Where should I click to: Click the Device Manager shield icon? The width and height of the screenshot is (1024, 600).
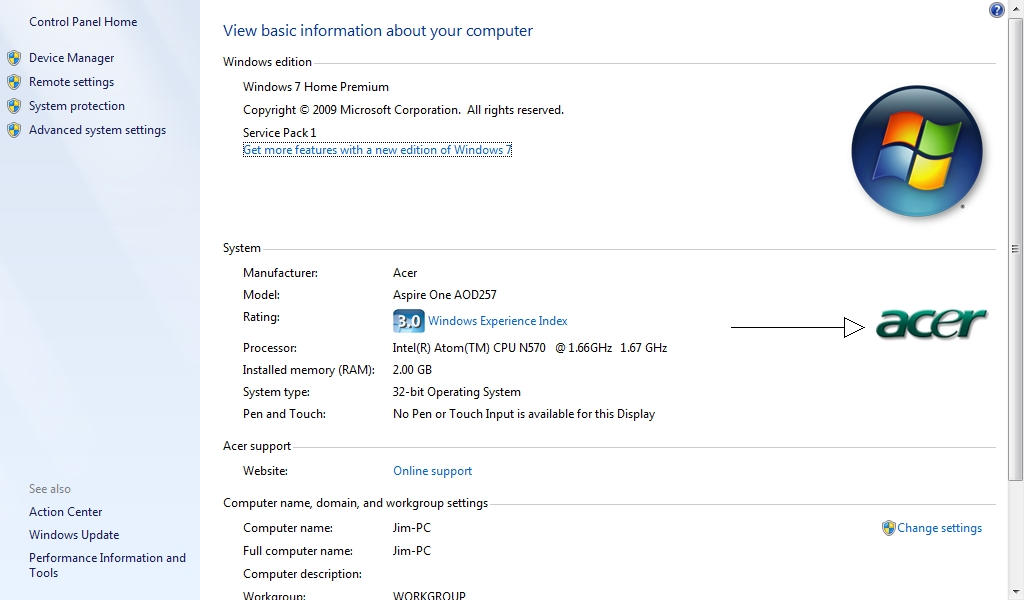14,58
